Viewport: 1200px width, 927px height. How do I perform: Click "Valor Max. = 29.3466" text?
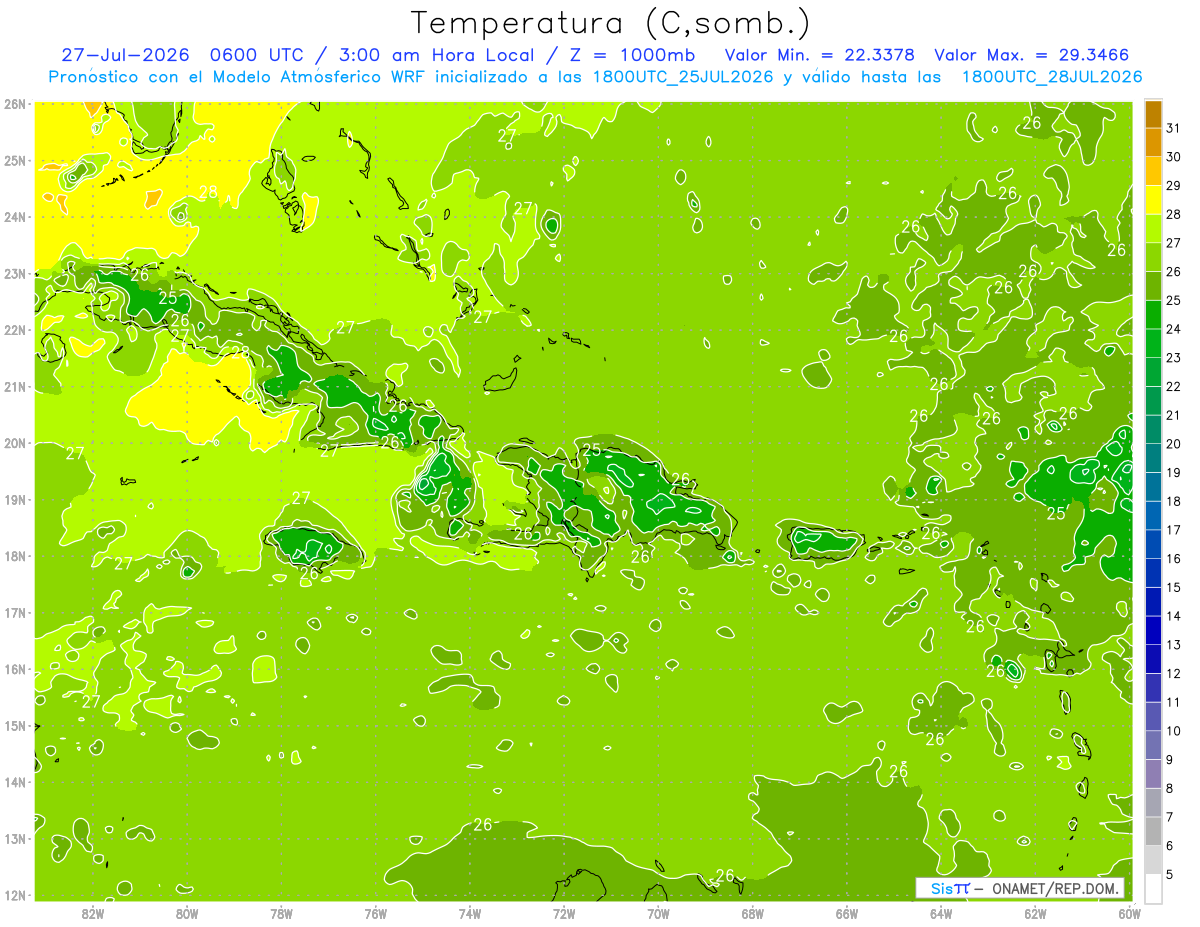[x=1033, y=55]
